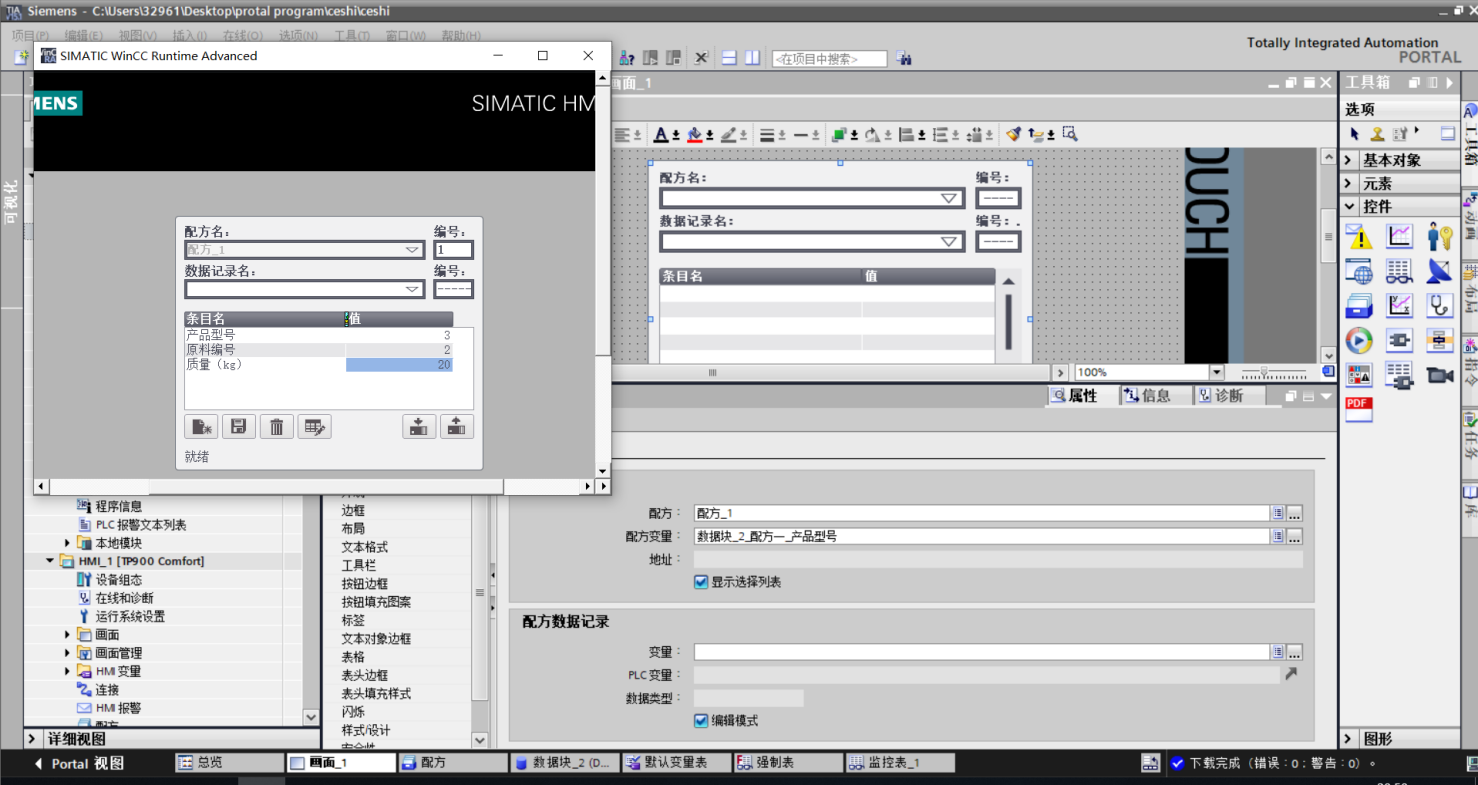Select the trend view control in toolbox

pyautogui.click(x=1400, y=237)
